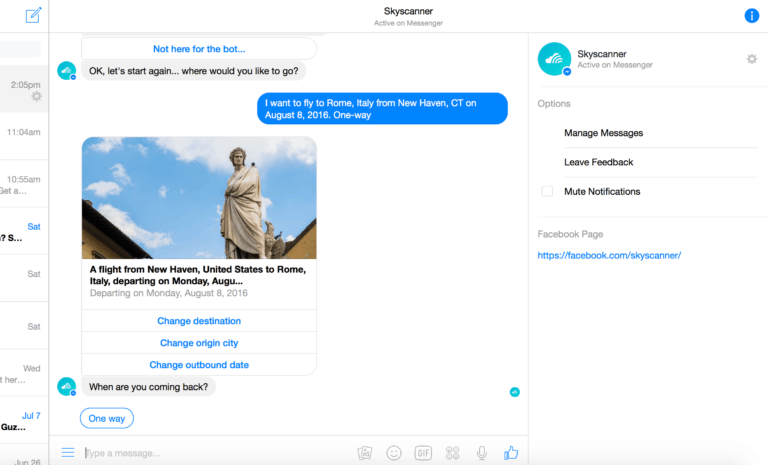This screenshot has height=465, width=768.
Task: Send a thumbs-up like
Action: tap(511, 452)
